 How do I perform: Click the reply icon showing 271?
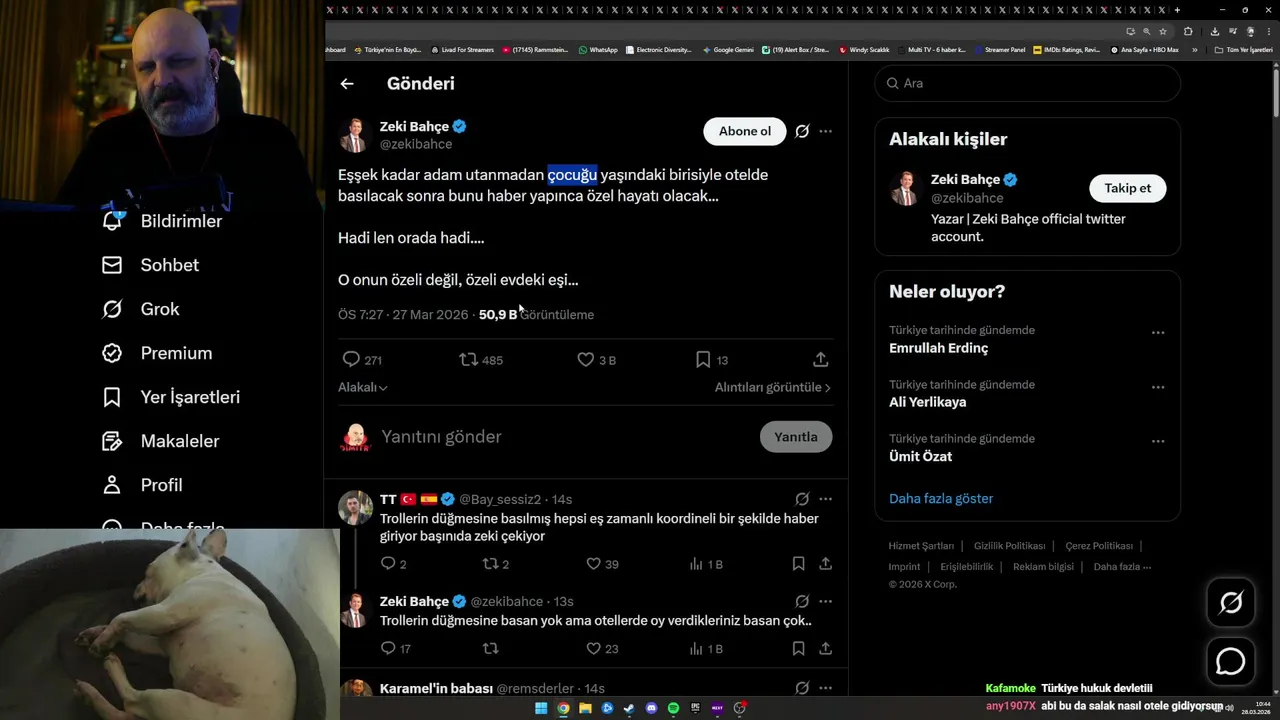click(351, 359)
